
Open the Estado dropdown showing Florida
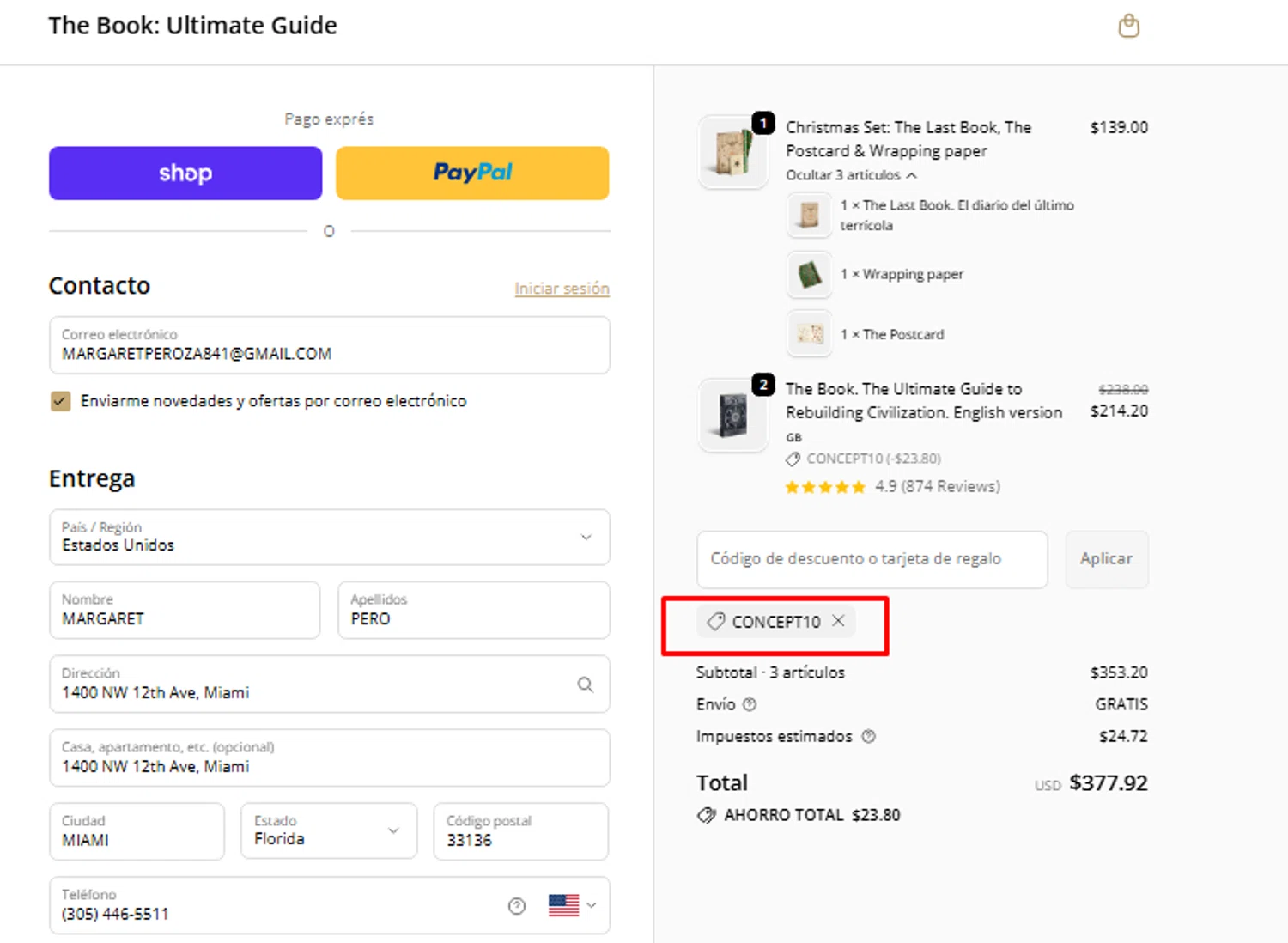[x=329, y=831]
